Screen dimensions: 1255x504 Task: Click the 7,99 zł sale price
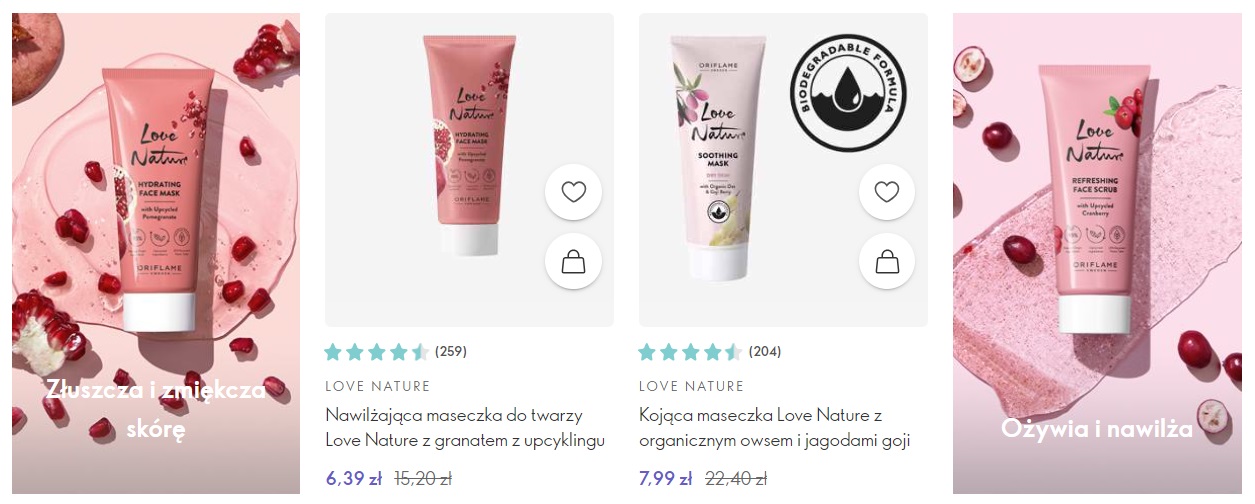tap(666, 479)
